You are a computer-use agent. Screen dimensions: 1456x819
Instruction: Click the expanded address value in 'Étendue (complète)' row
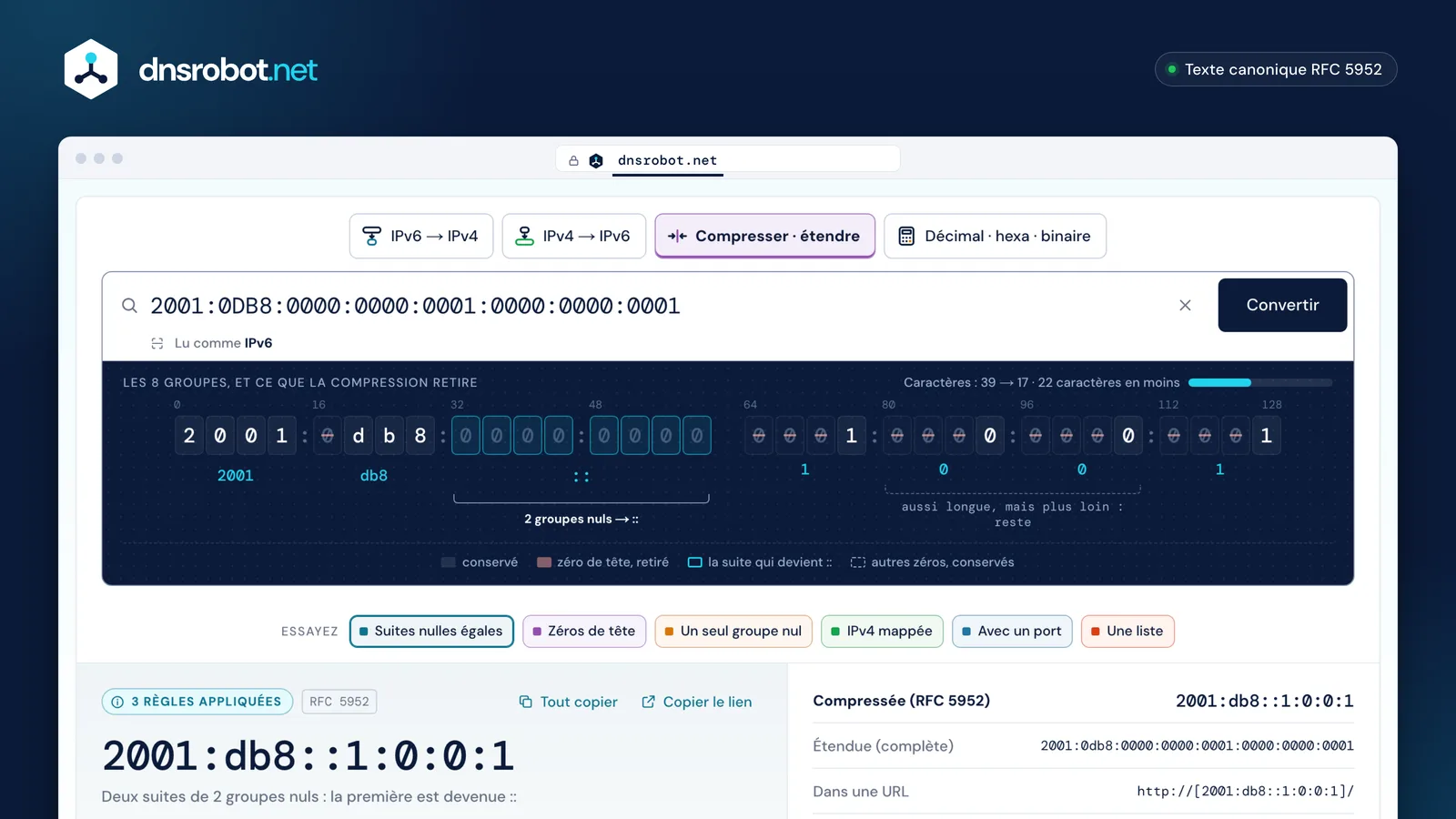click(1197, 746)
